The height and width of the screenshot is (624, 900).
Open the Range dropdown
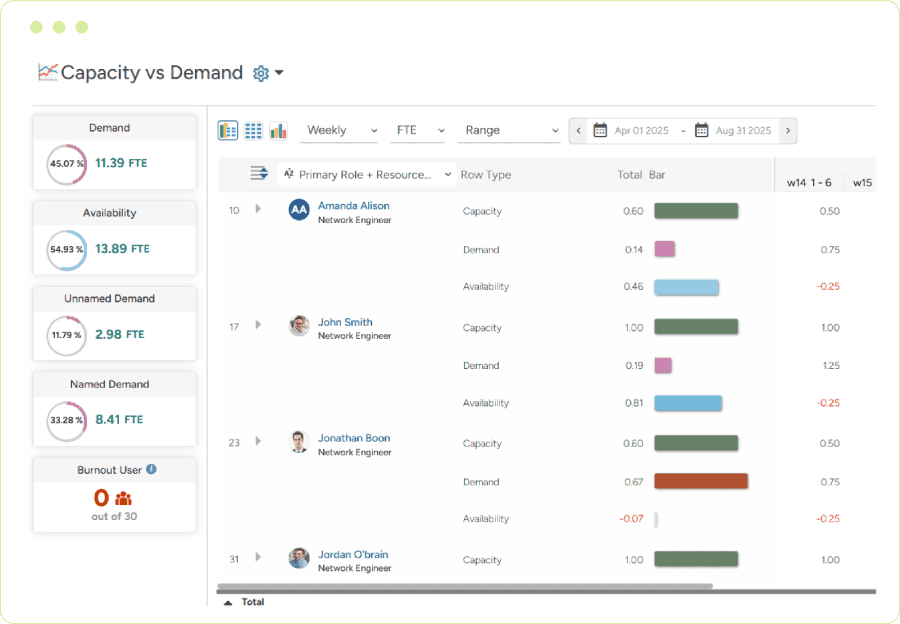[x=509, y=130]
